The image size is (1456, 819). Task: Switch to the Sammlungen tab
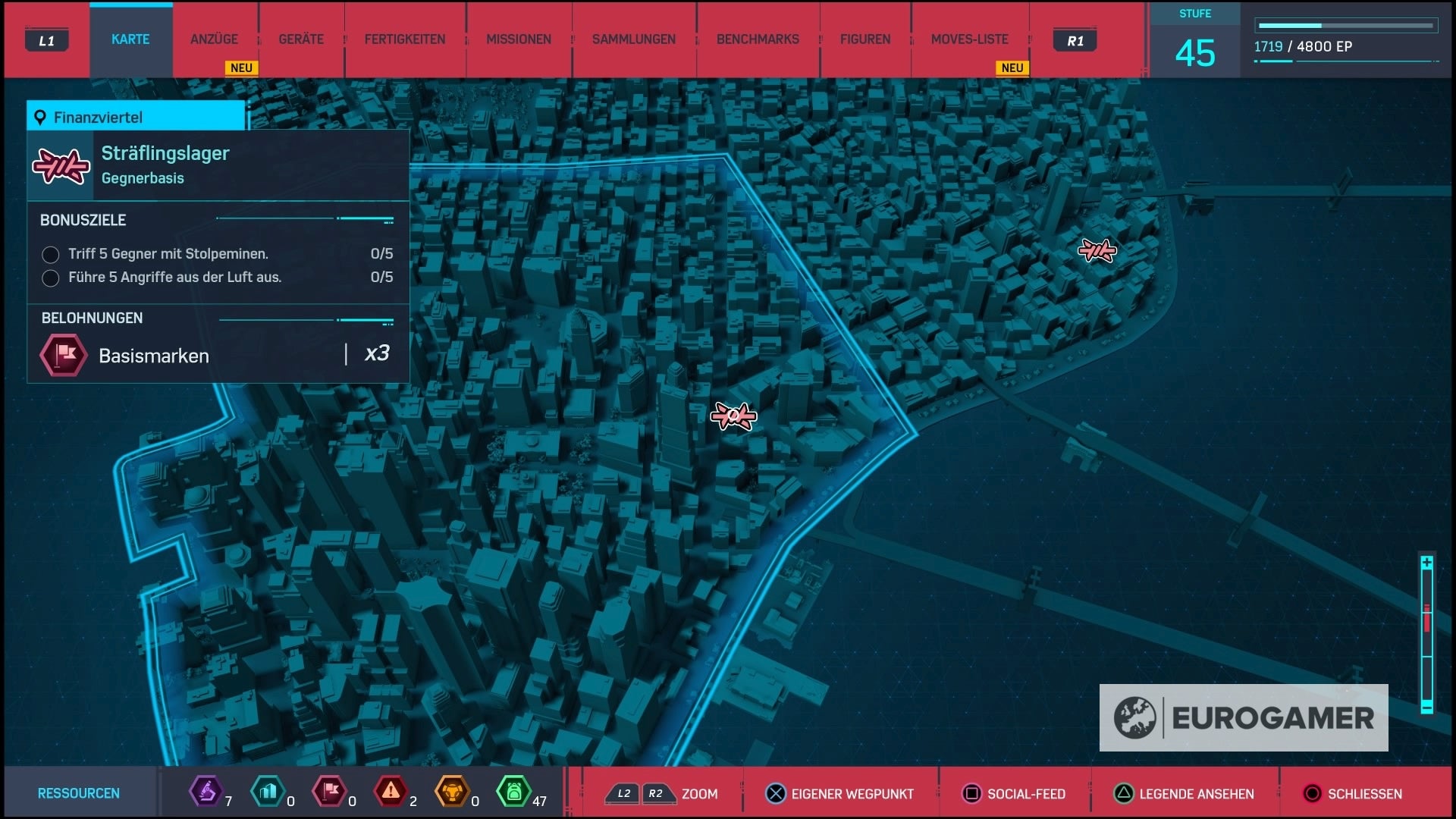(634, 39)
